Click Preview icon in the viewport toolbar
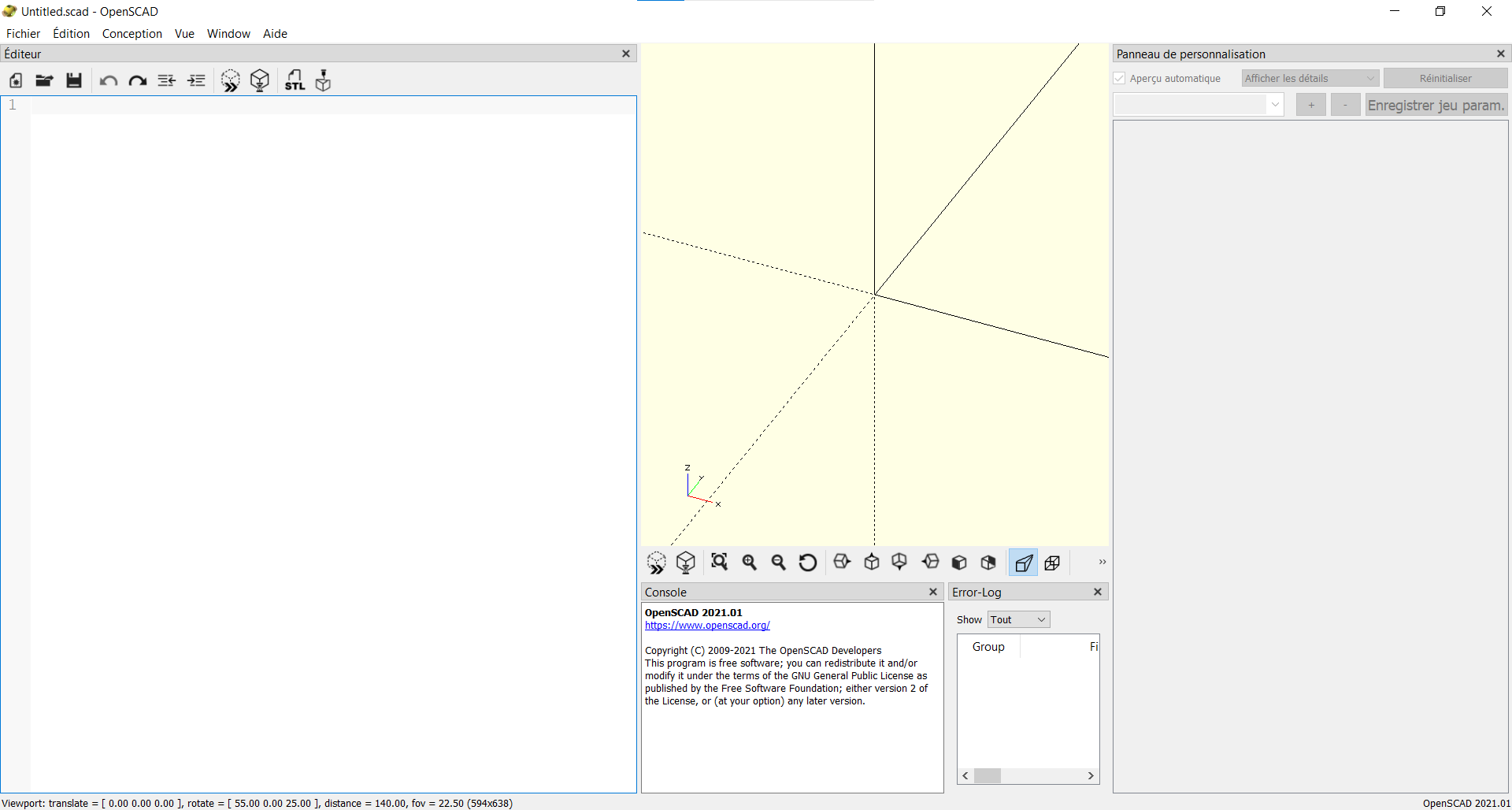 tap(657, 563)
